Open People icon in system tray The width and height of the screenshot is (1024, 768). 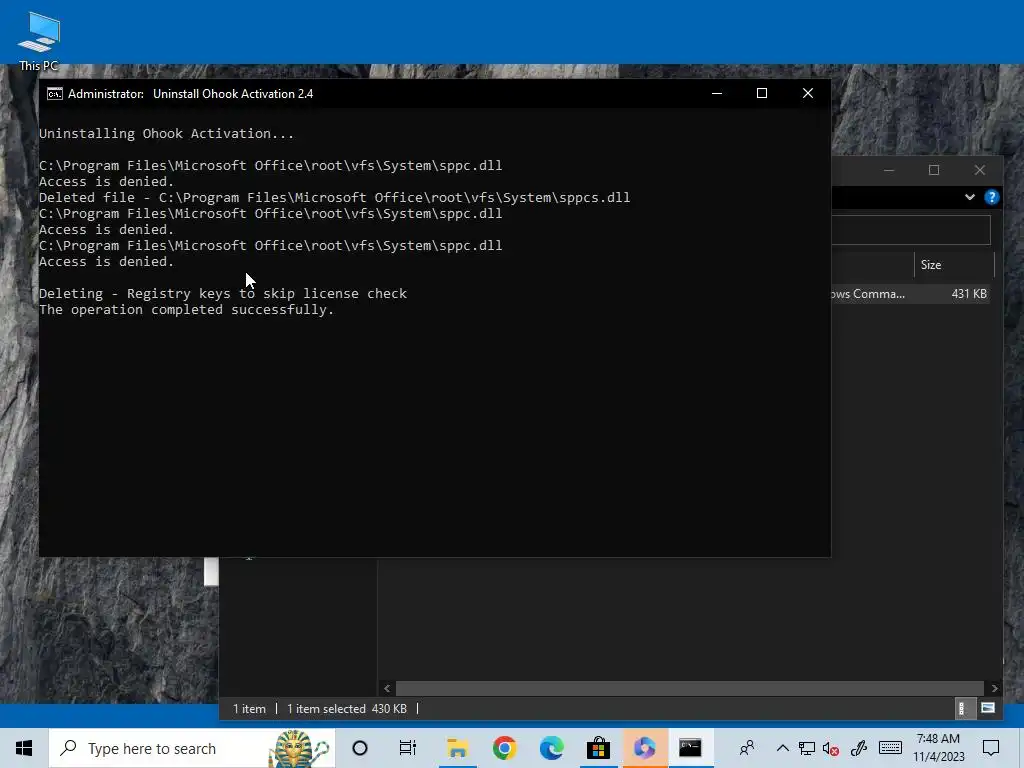(747, 748)
